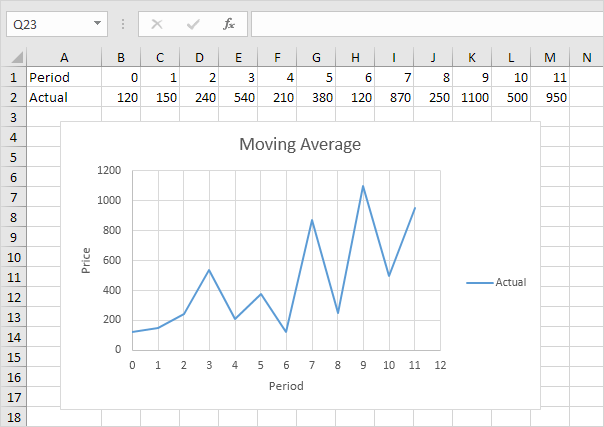Select column N header
This screenshot has height=427, width=604.
(x=586, y=57)
